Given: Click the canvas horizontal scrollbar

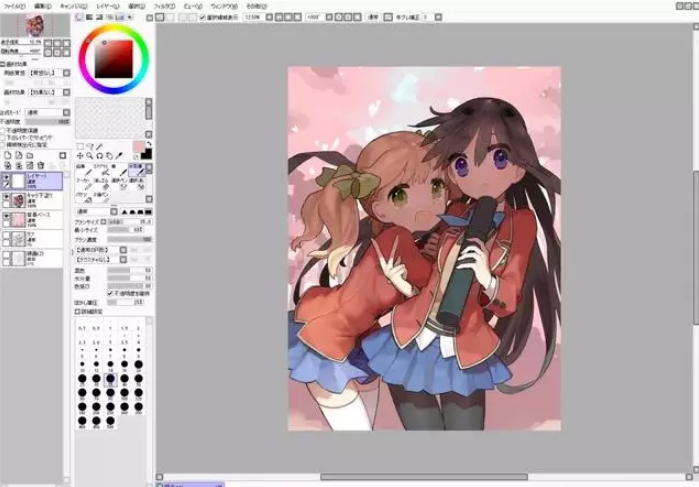Looking at the screenshot, I should pos(424,477).
